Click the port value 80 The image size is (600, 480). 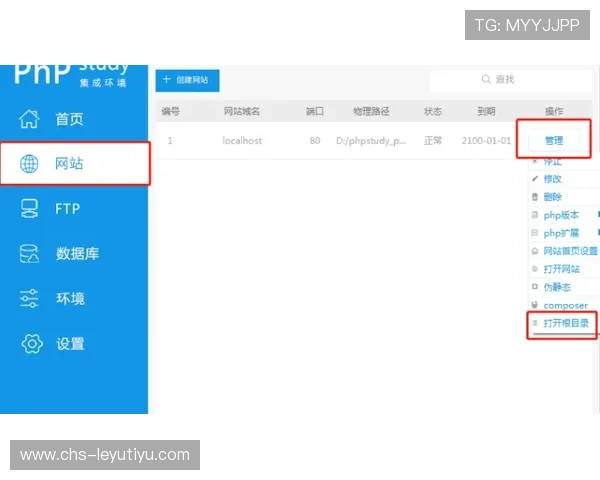point(315,140)
